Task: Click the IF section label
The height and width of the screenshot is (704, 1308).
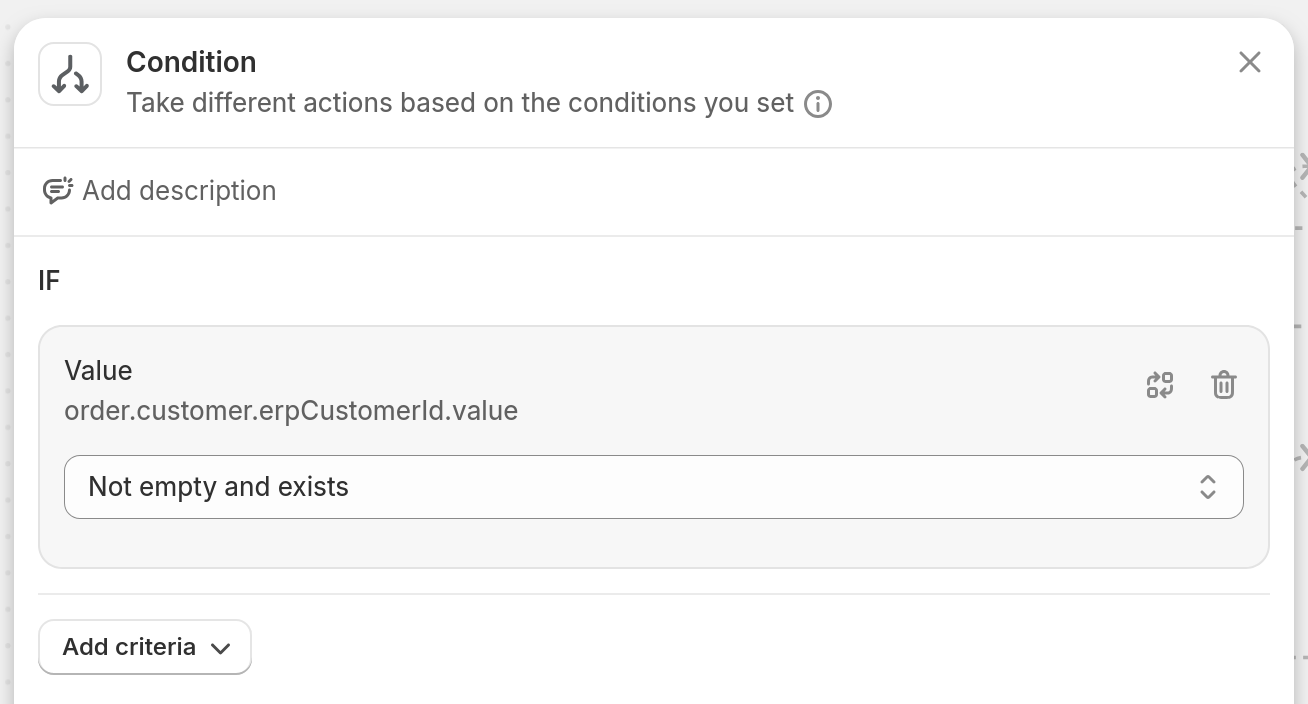Action: tap(49, 281)
